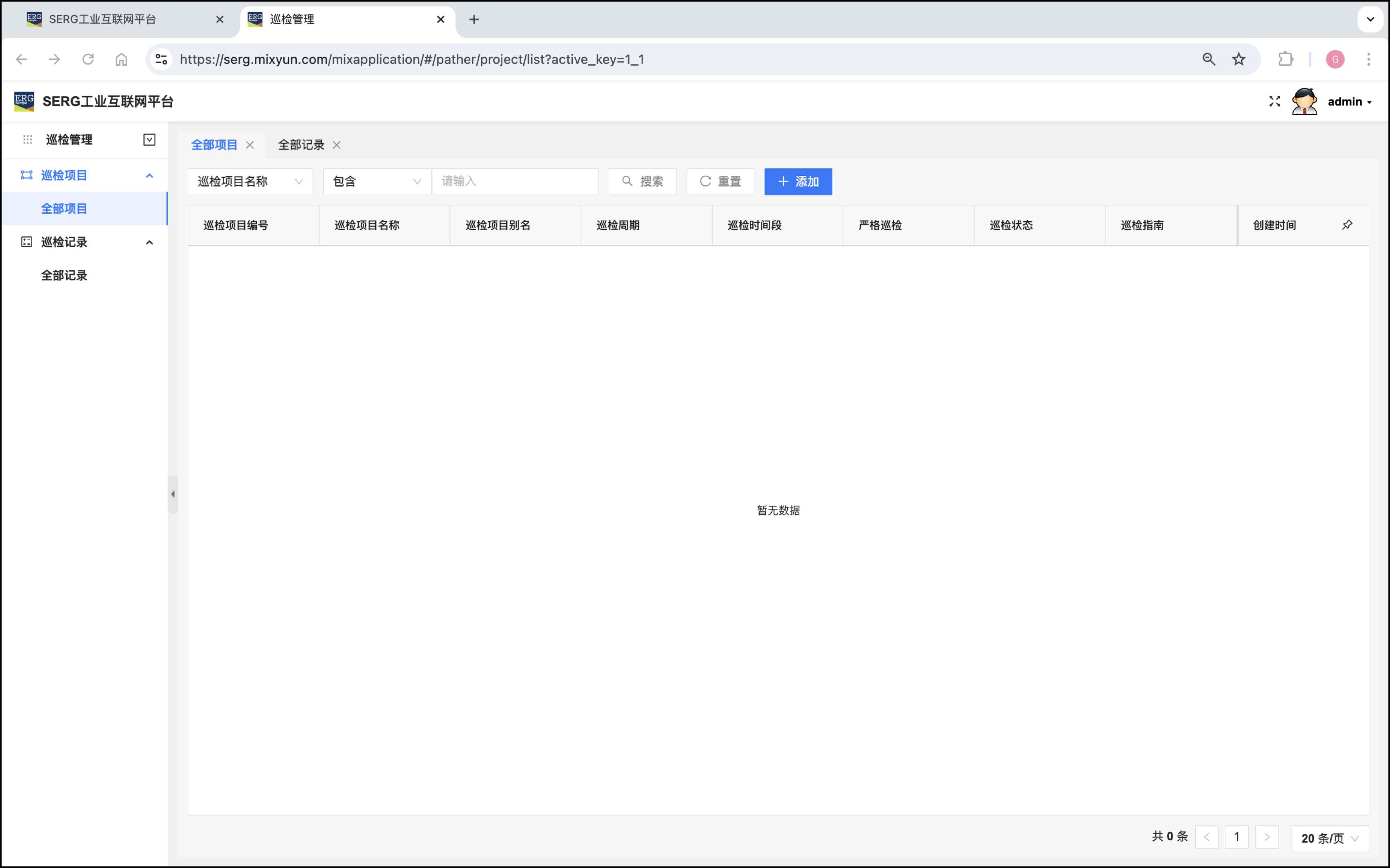The width and height of the screenshot is (1390, 868).
Task: Click the pin icon in table header
Action: (x=1347, y=225)
